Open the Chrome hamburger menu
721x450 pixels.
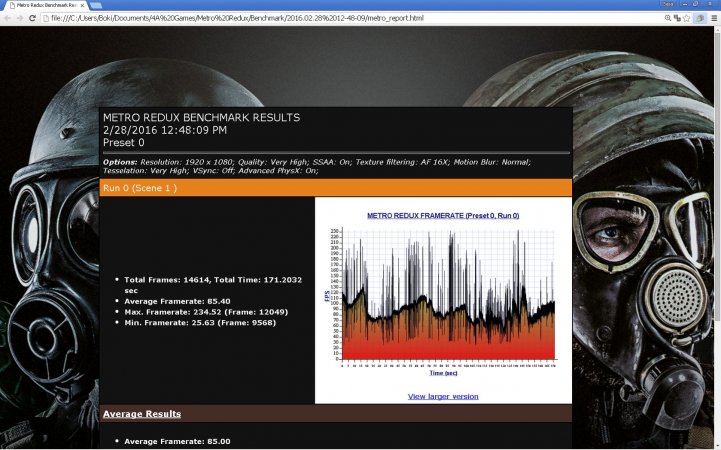(714, 18)
